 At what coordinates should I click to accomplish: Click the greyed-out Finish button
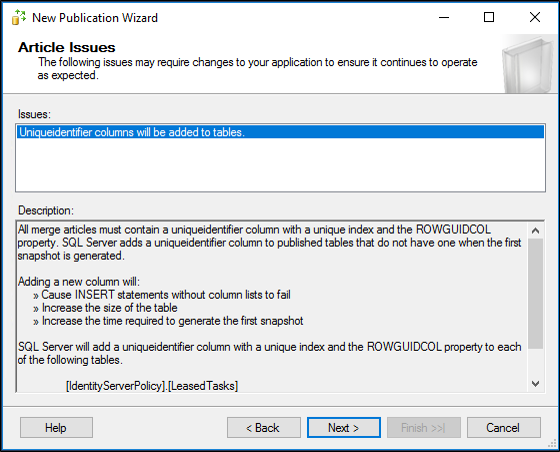click(424, 427)
